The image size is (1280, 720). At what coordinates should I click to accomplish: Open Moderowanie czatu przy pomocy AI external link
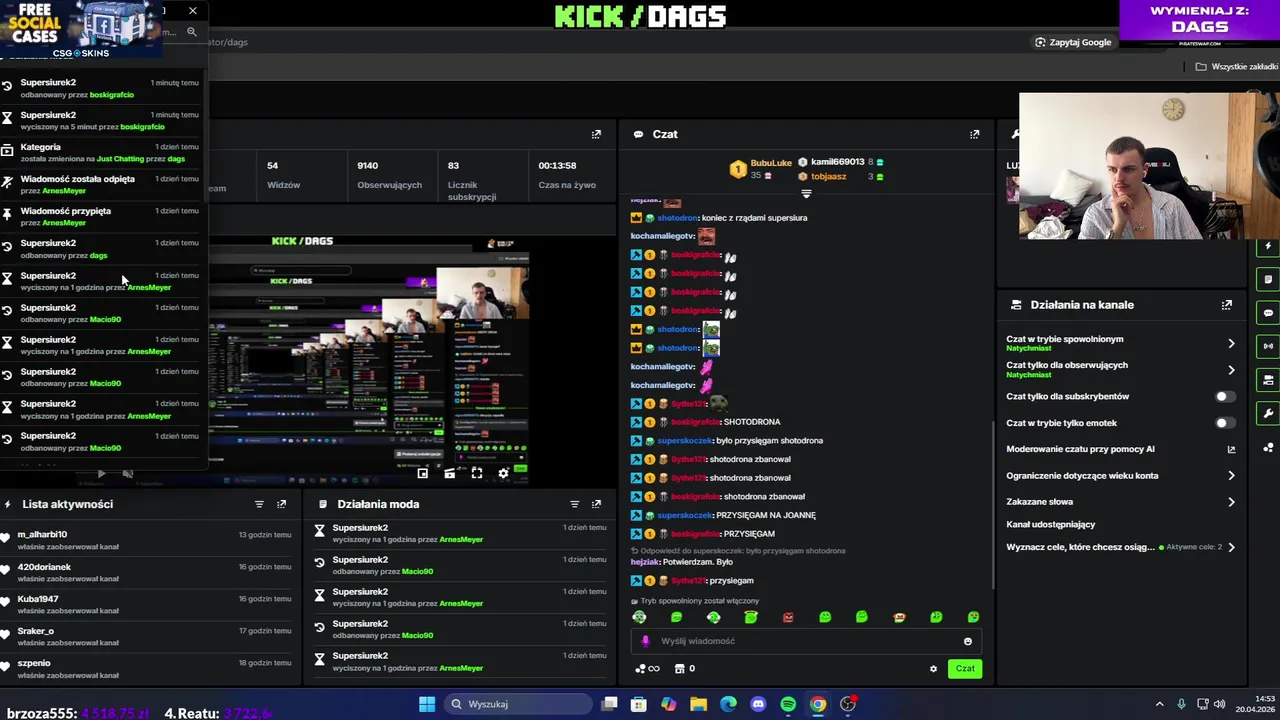1231,449
